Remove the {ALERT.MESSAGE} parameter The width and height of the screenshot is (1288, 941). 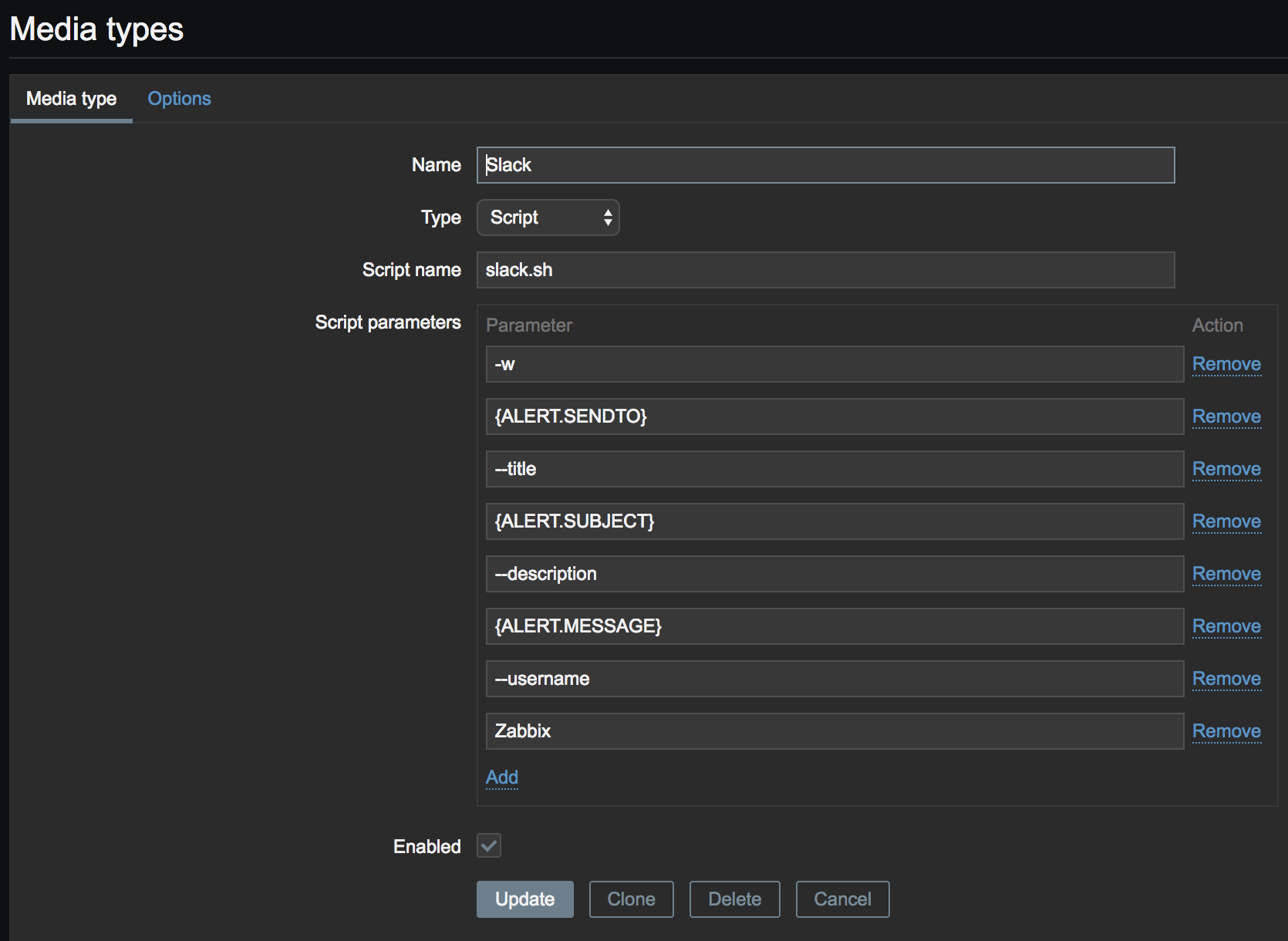pos(1226,626)
